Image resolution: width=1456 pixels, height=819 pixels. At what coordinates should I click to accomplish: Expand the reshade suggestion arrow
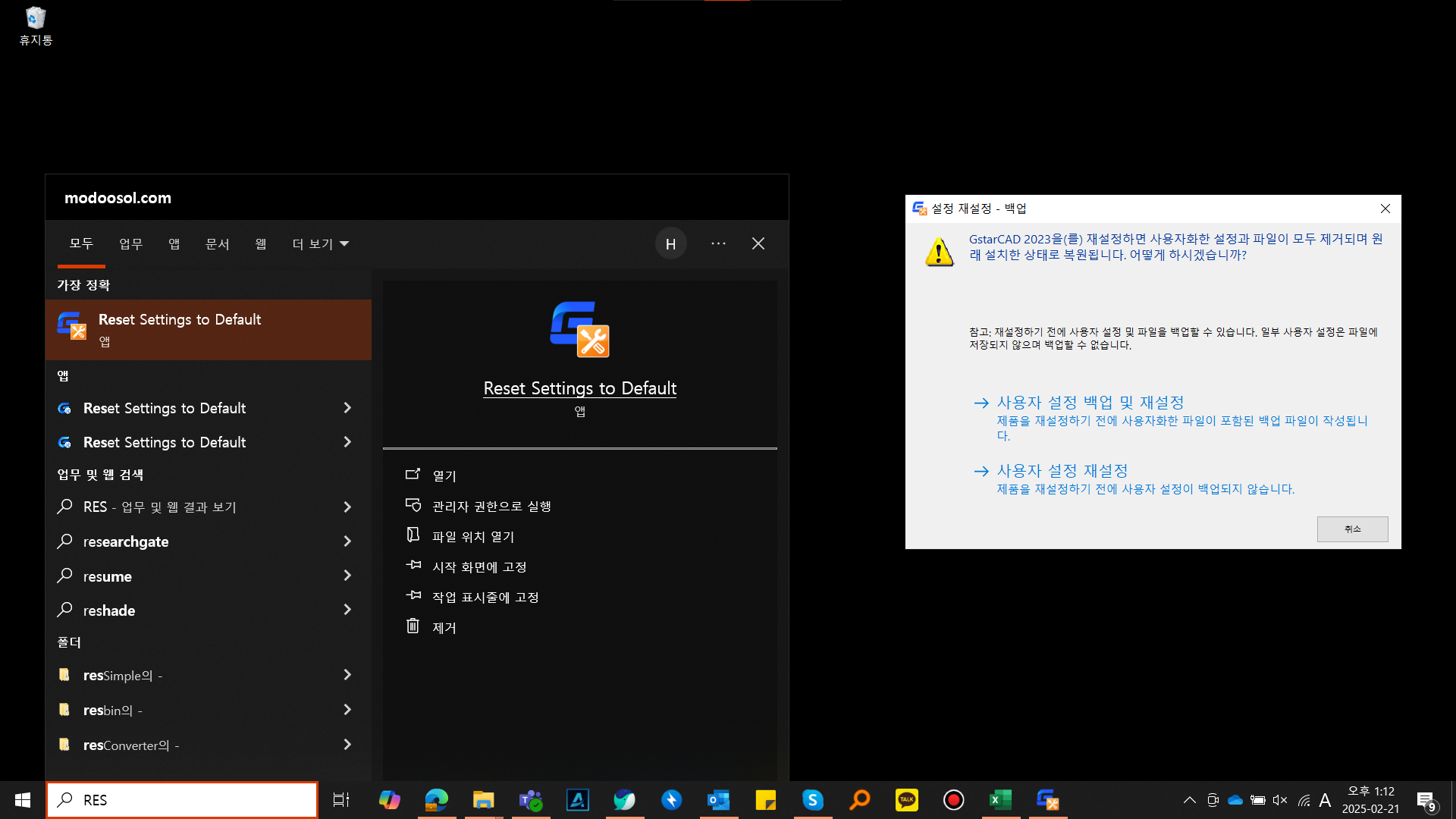[x=347, y=610]
